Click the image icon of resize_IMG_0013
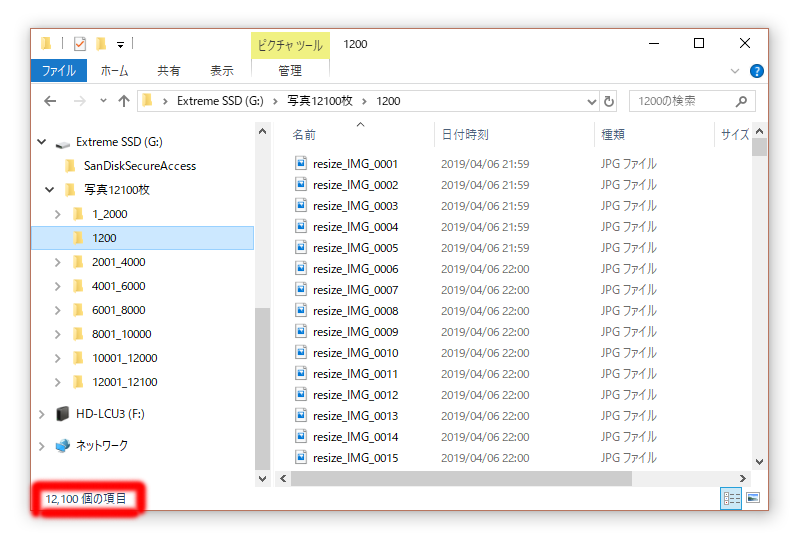Screen dimensions: 800x550 (301, 415)
